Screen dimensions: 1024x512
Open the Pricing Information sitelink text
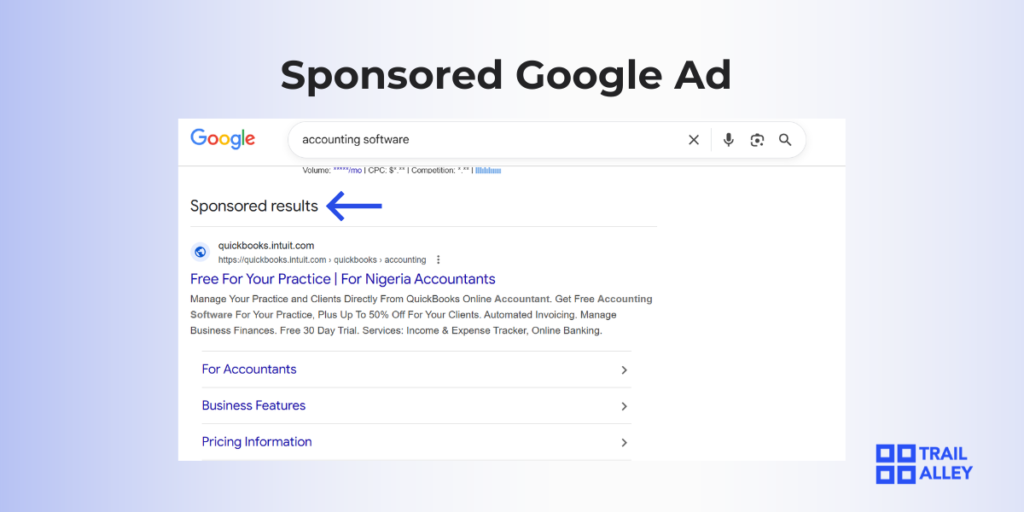(x=257, y=441)
